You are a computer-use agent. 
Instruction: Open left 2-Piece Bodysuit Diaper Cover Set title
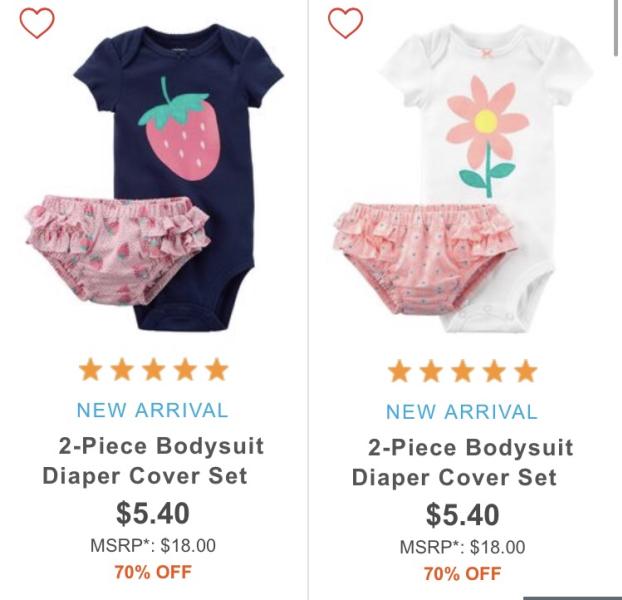[153, 461]
